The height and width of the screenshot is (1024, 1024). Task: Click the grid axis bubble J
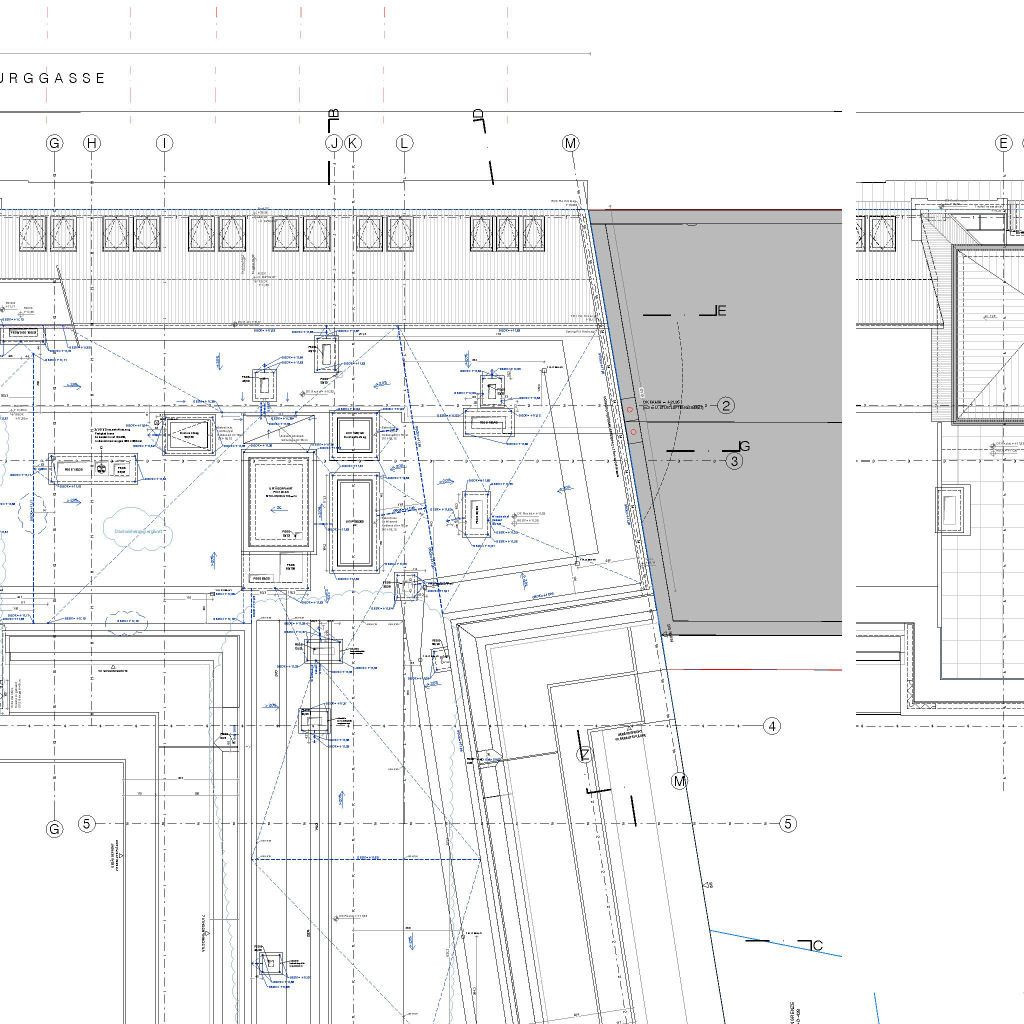point(334,143)
